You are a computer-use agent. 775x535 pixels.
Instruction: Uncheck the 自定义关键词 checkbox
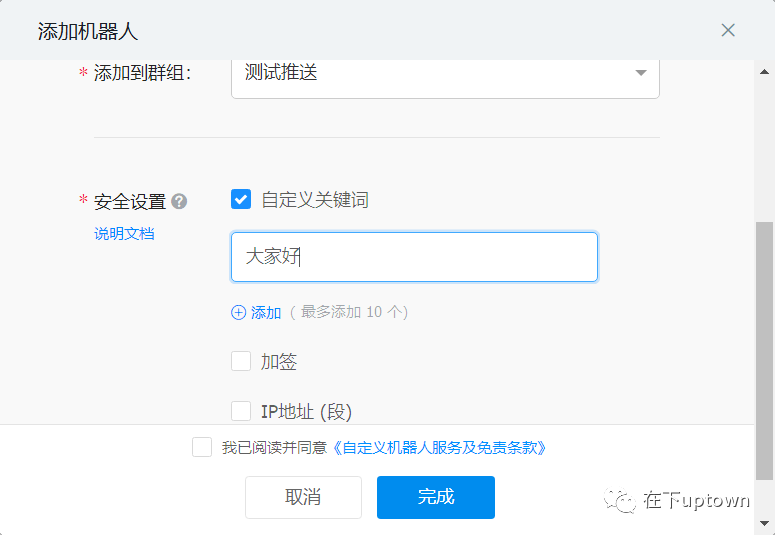click(x=241, y=200)
